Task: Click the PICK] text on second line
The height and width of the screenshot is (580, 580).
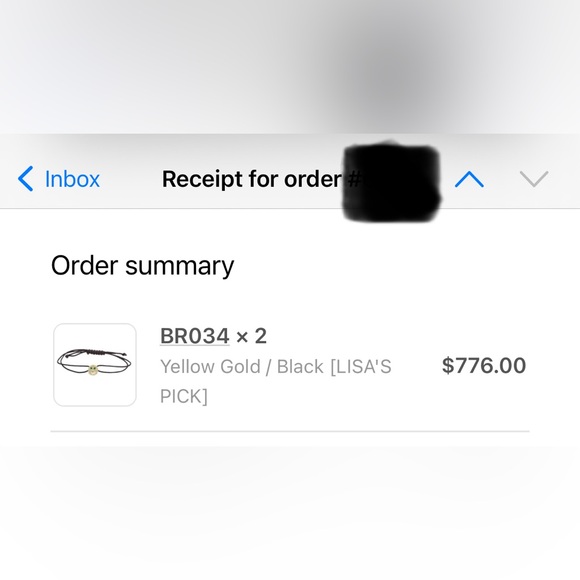Action: coord(184,396)
